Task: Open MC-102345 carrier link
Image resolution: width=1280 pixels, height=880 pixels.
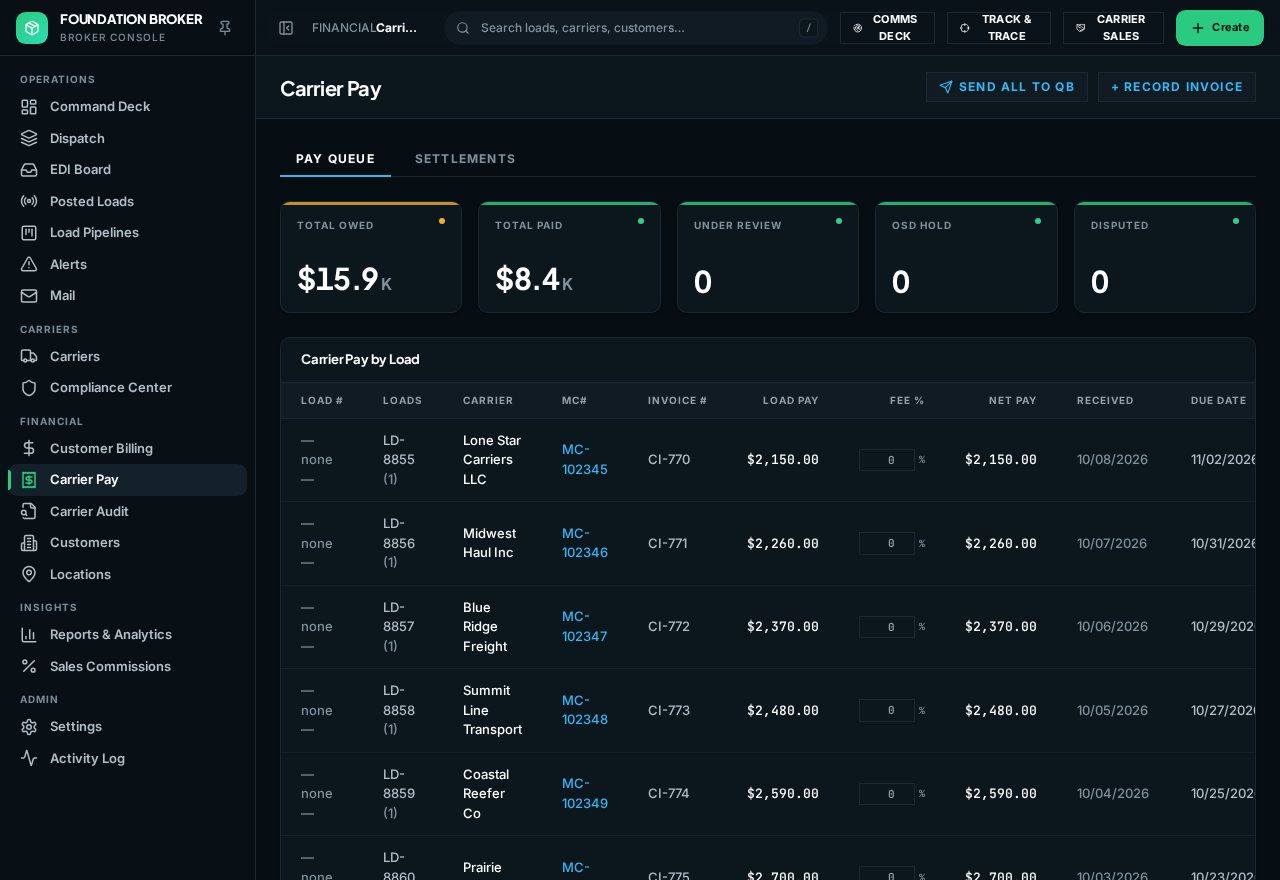Action: point(585,459)
